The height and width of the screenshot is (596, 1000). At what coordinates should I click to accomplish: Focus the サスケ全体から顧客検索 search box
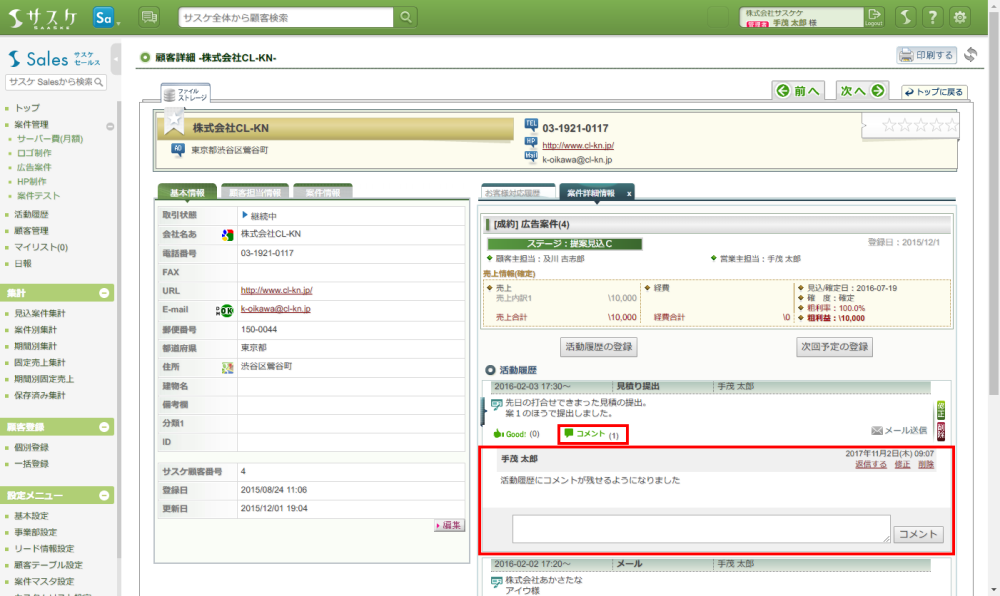pos(286,17)
